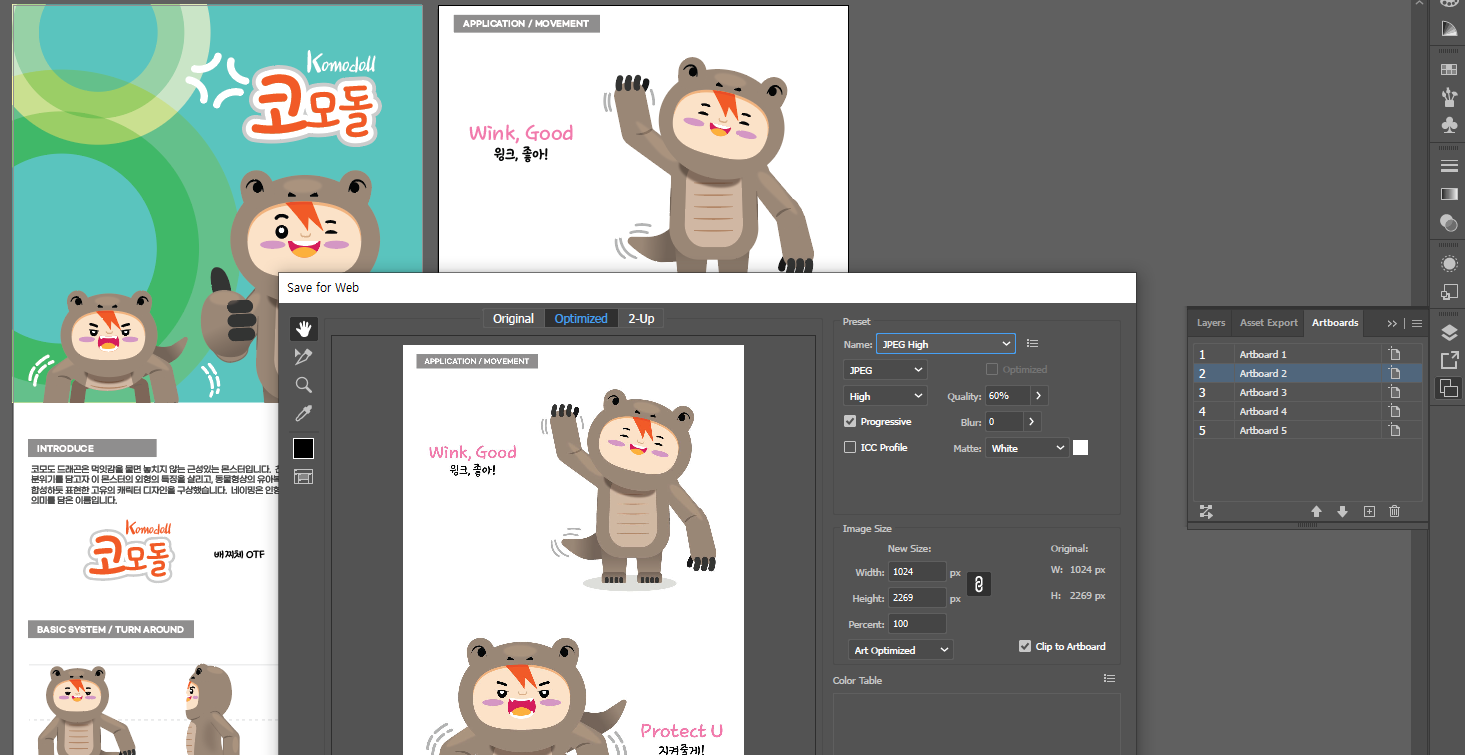Screen dimensions: 1465x755
Task: Toggle the Clip to Artboard checkbox
Action: [1025, 646]
